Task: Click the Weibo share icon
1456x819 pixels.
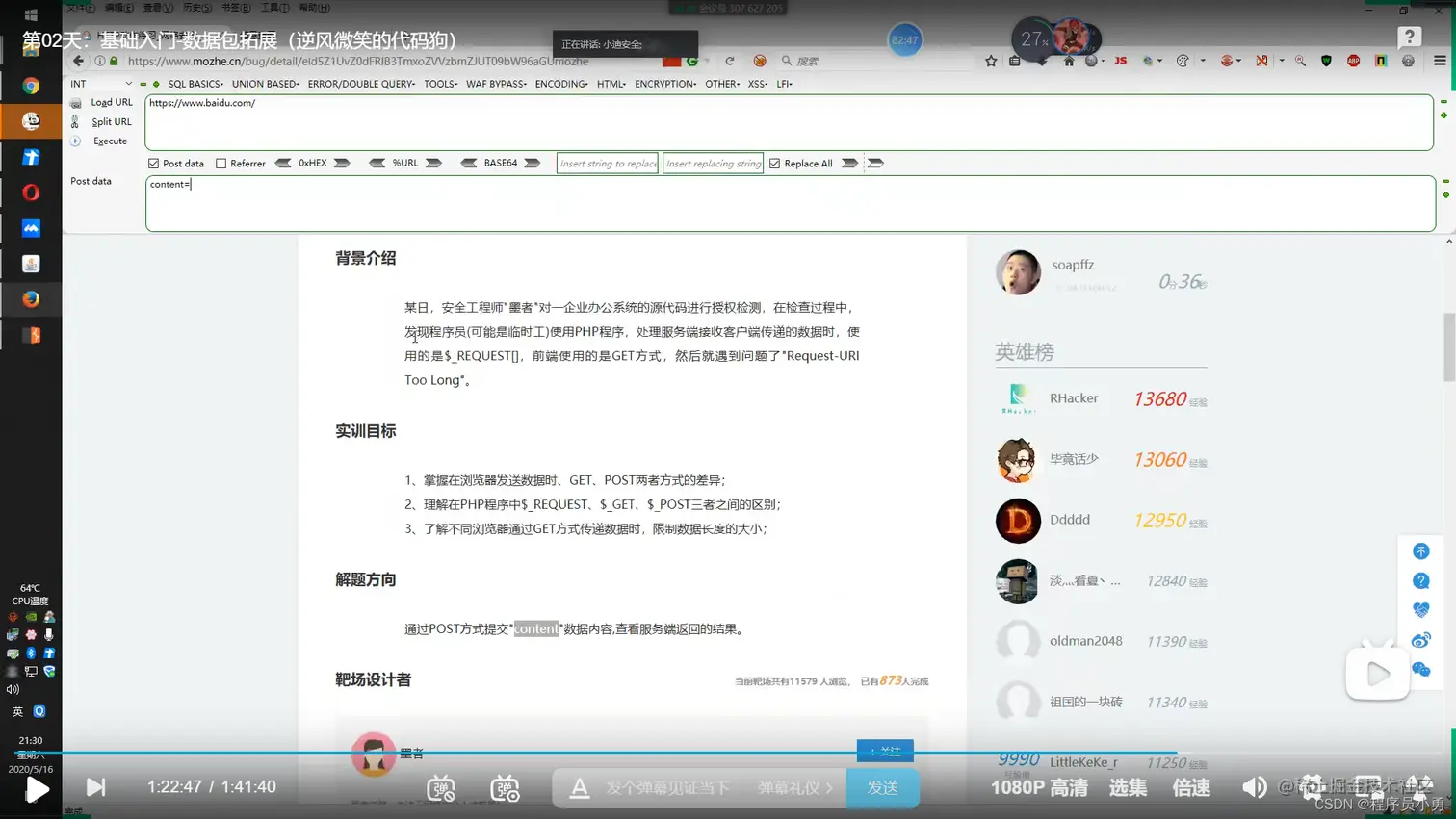Action: point(1420,640)
